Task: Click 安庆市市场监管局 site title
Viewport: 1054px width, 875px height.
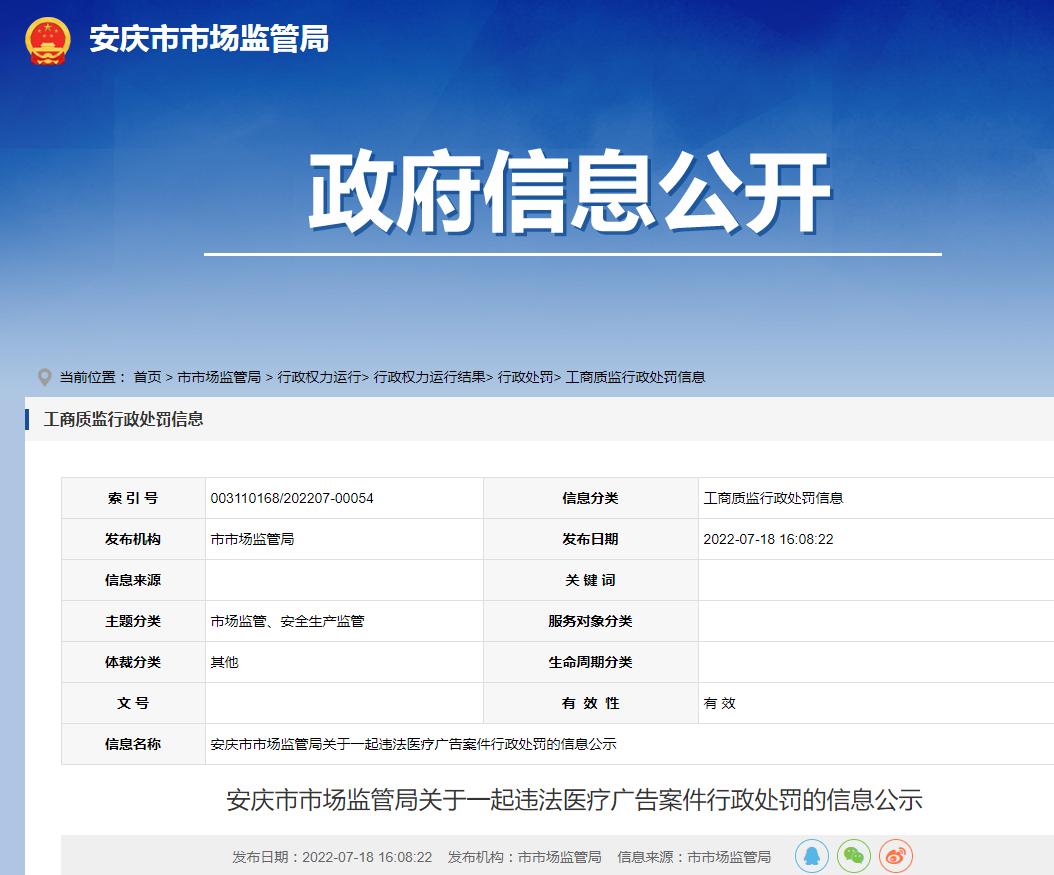Action: tap(209, 38)
